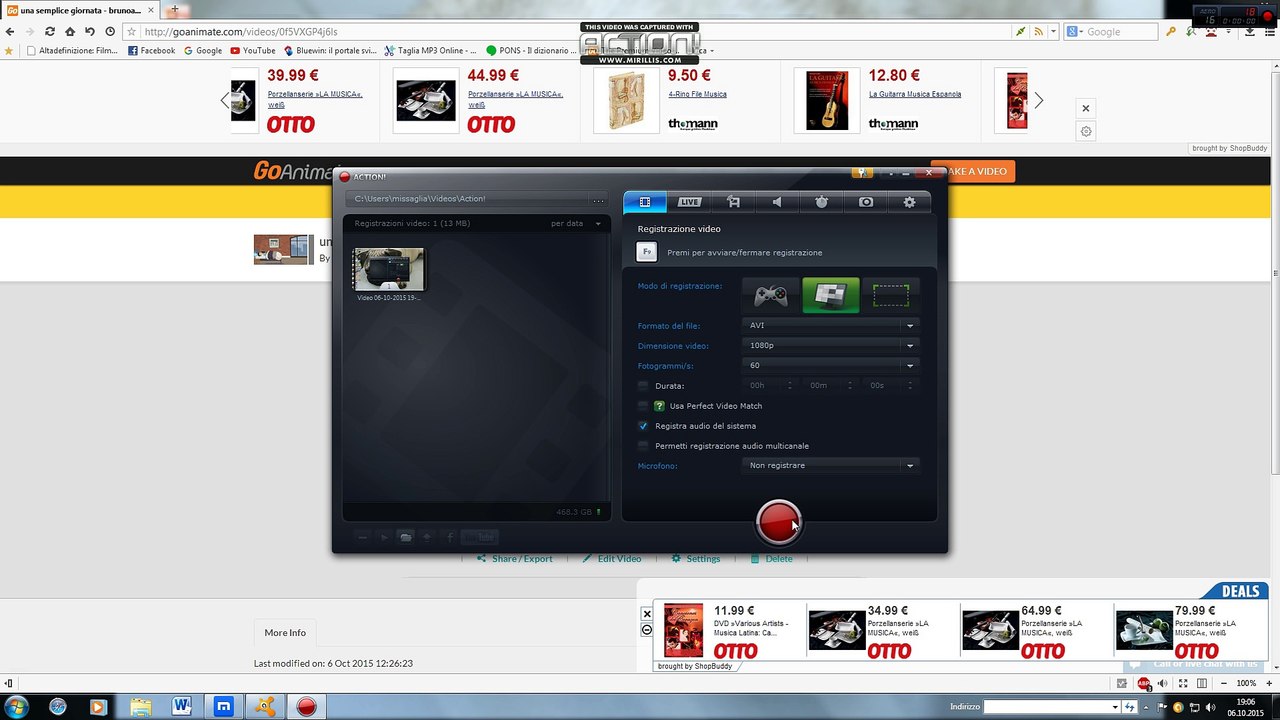The width and height of the screenshot is (1280, 720).
Task: Close the top ShopBuddy ad bar
Action: (1086, 108)
